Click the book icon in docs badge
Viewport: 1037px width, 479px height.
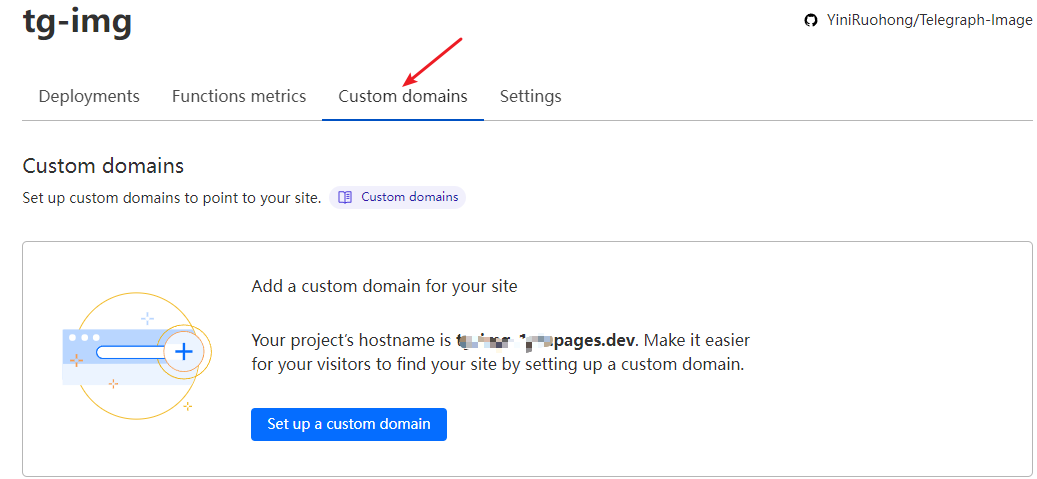coord(345,197)
